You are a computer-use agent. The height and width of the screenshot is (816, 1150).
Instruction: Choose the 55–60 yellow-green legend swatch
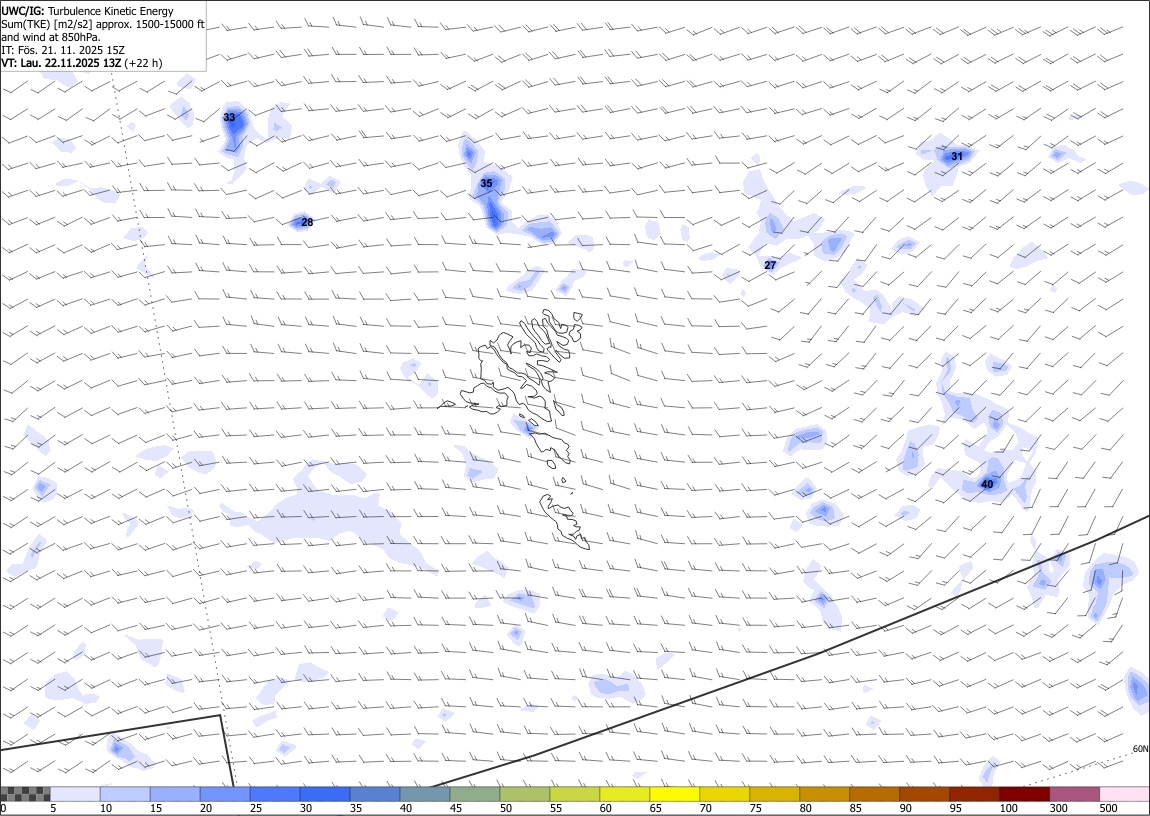pyautogui.click(x=574, y=794)
